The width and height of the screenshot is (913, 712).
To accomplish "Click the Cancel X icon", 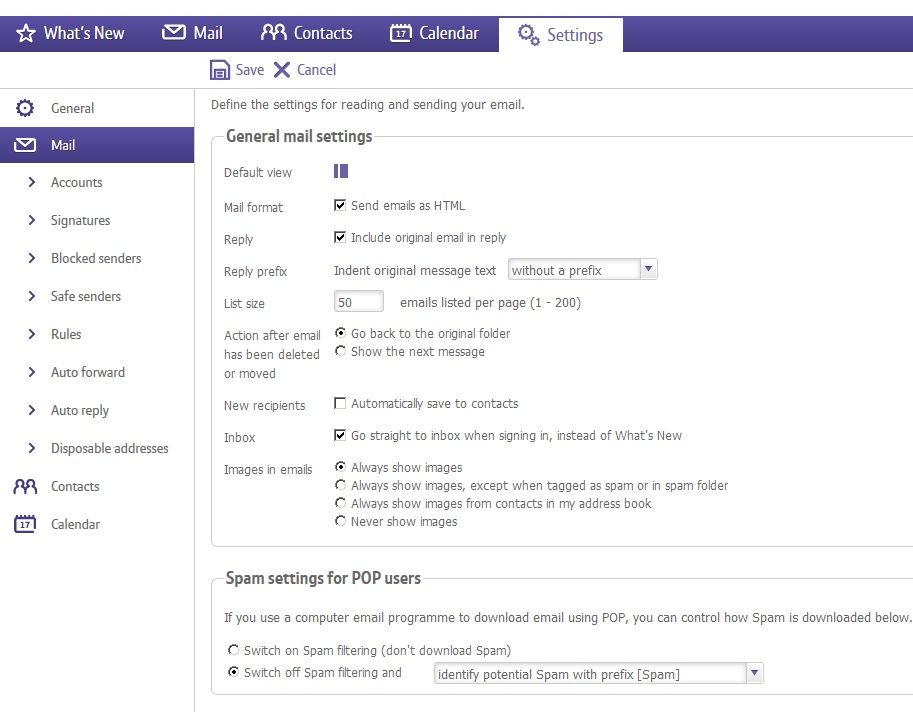I will pyautogui.click(x=282, y=70).
